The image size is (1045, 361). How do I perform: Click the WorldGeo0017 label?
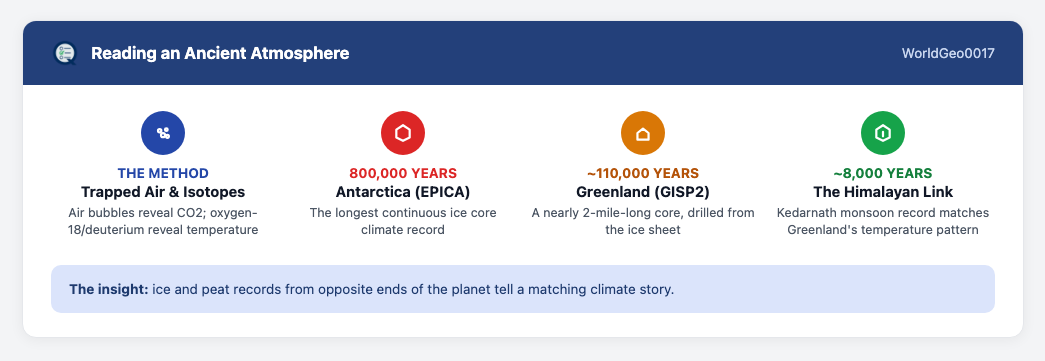948,53
